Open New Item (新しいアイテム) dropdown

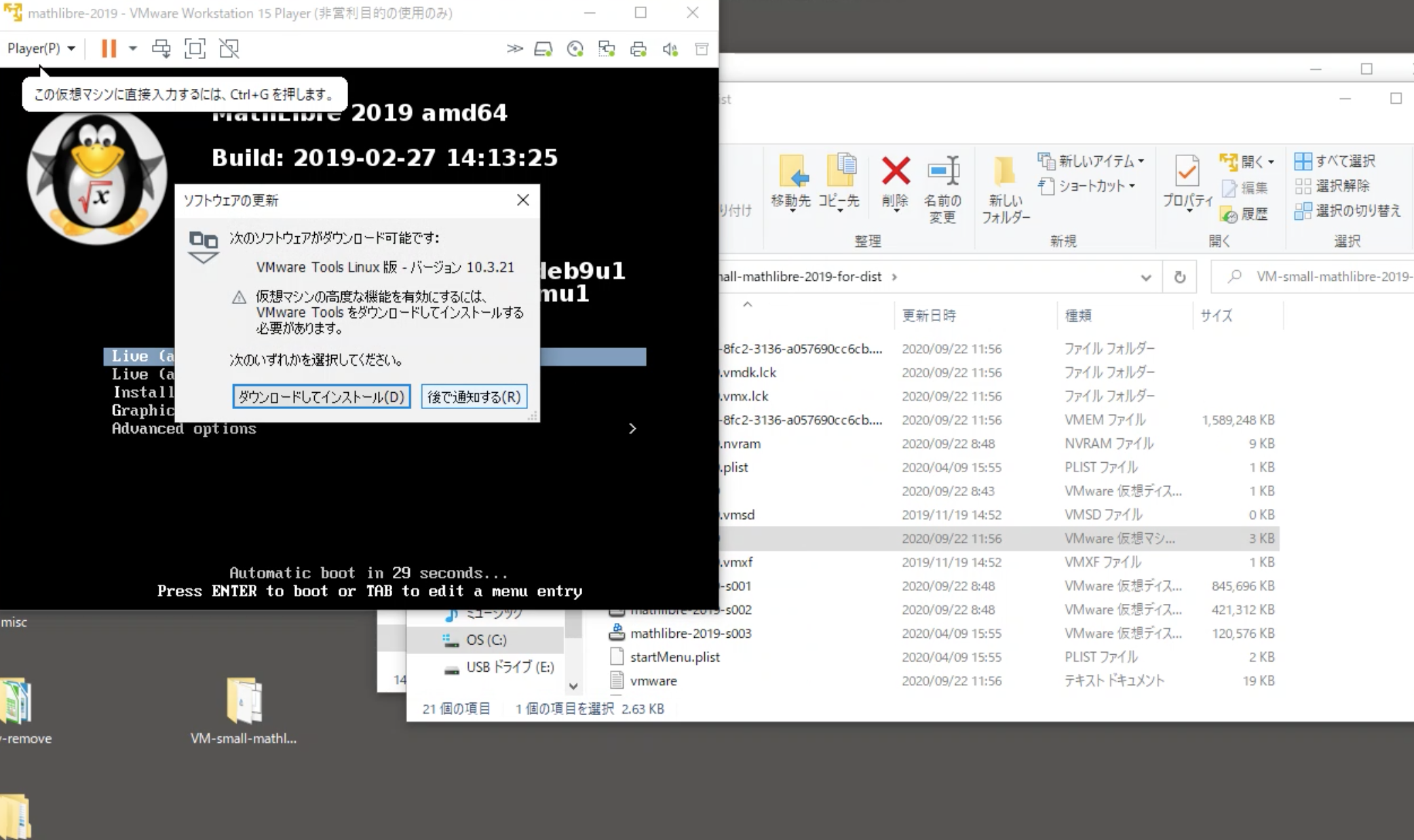pos(1091,161)
